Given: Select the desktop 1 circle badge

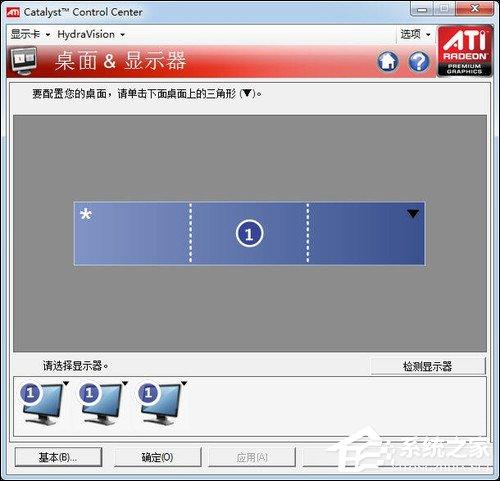Looking at the screenshot, I should 249,233.
